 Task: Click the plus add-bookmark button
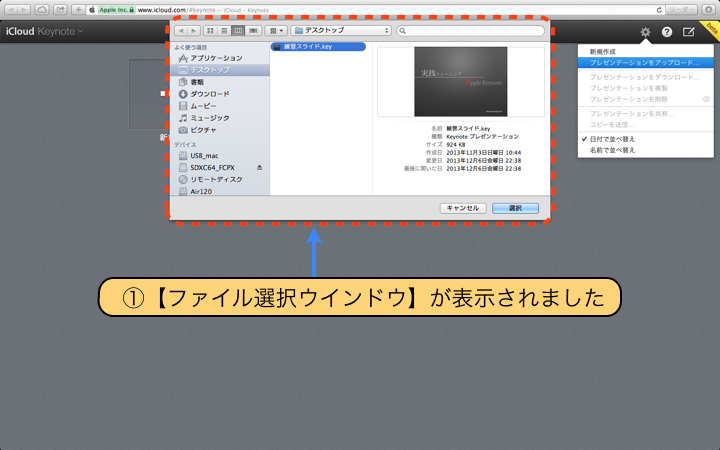(78, 10)
